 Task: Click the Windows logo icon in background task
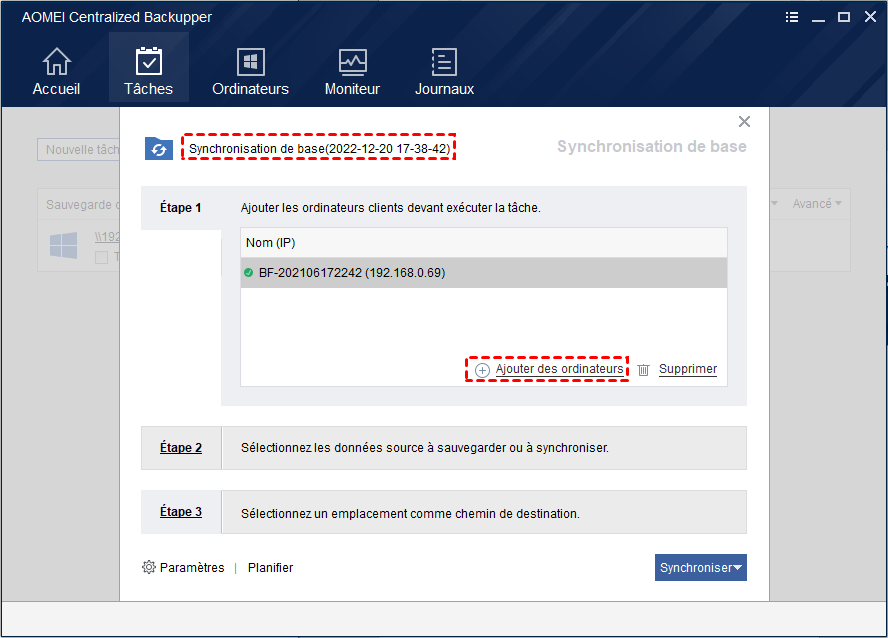[63, 245]
